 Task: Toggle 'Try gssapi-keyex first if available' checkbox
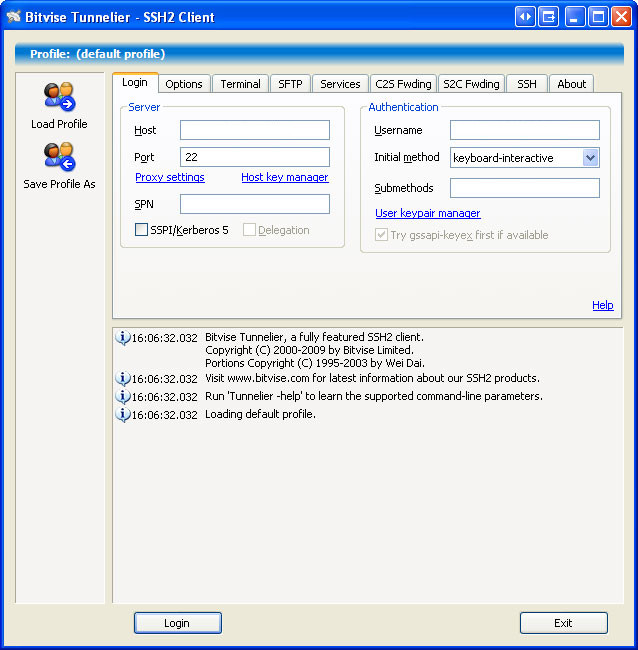[381, 235]
